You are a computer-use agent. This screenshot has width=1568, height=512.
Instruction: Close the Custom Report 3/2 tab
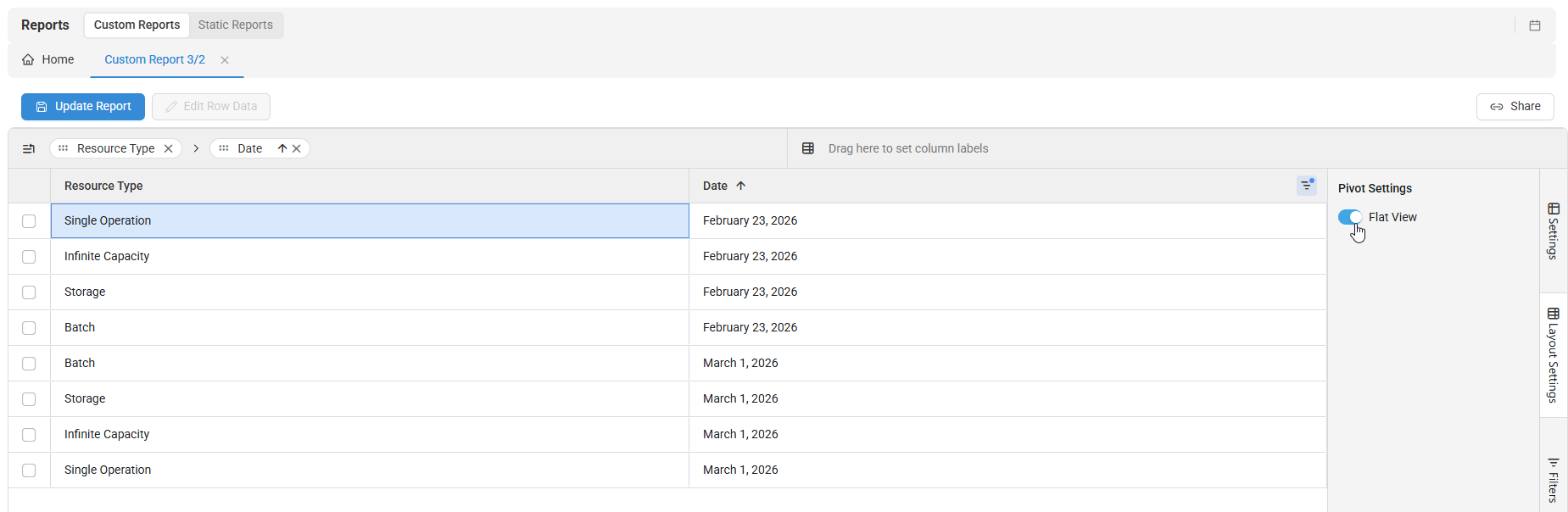pyautogui.click(x=225, y=60)
